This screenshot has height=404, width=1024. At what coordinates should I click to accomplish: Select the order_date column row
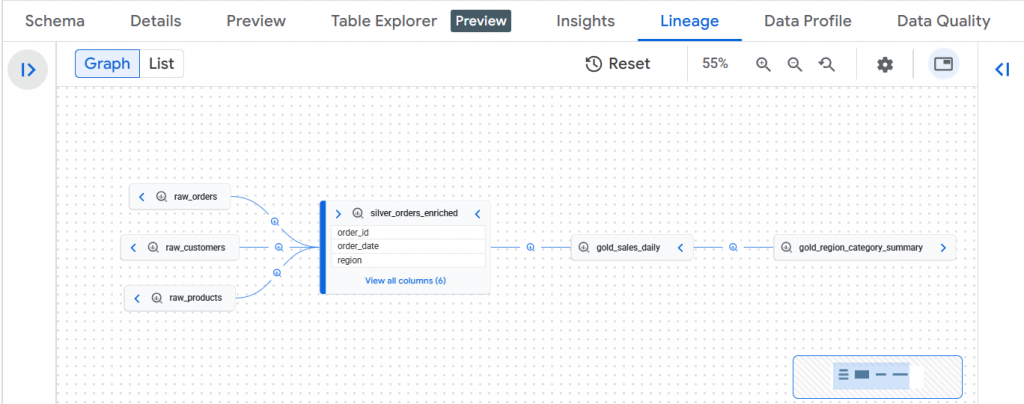(x=410, y=246)
